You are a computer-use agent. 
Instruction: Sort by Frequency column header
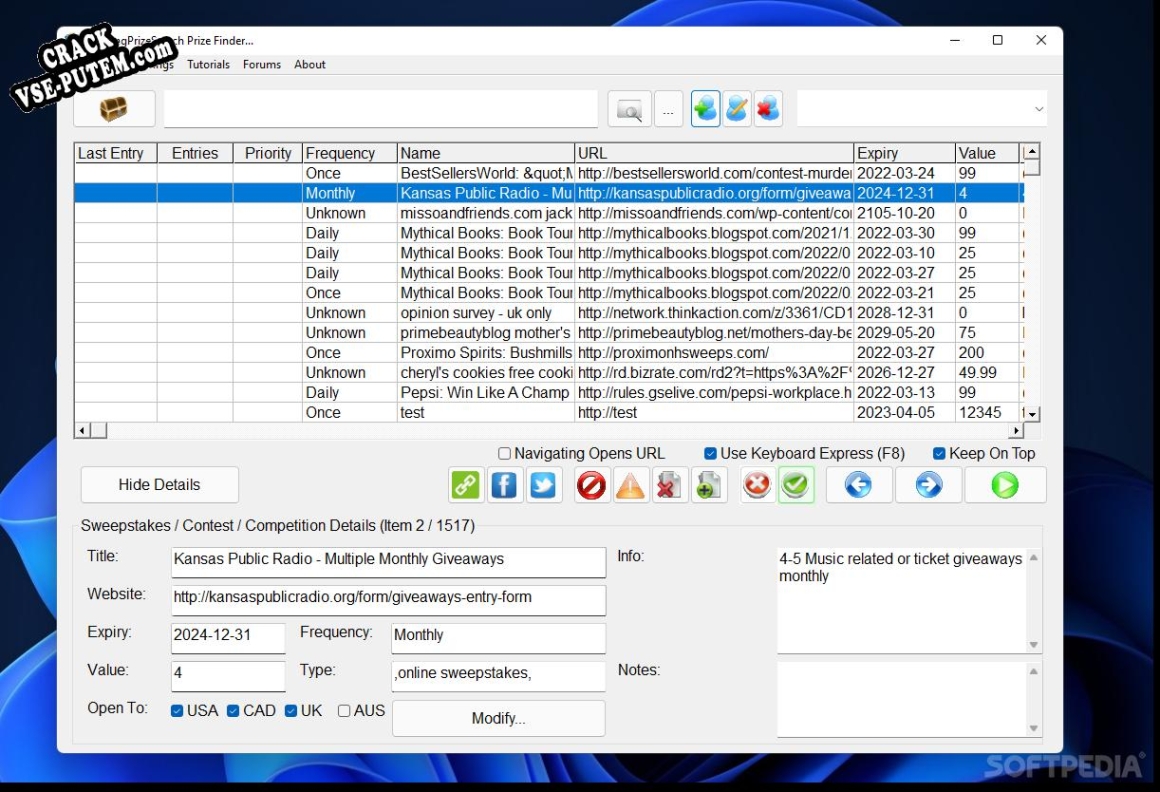coord(349,153)
